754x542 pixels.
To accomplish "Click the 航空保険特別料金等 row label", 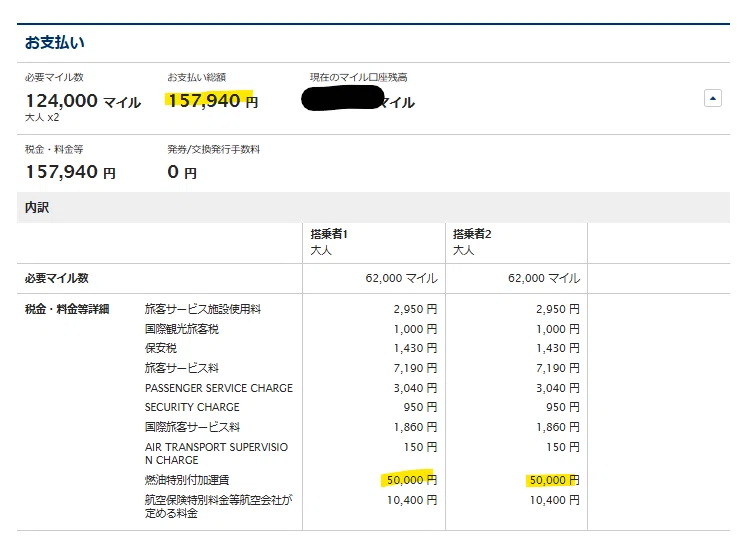I will point(218,506).
